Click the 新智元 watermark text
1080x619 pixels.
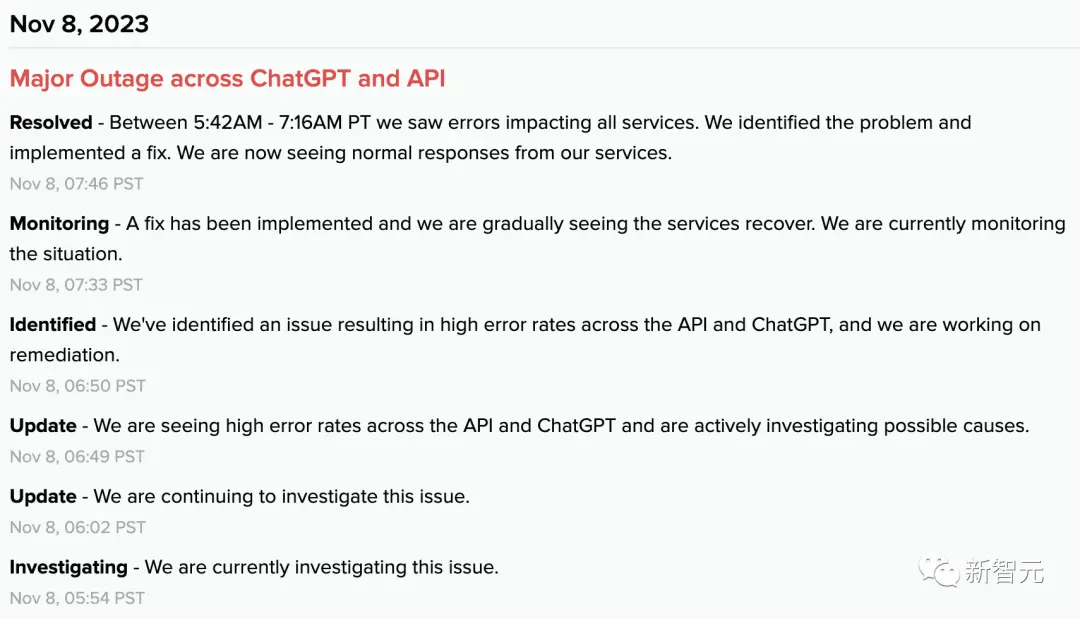click(x=1004, y=572)
